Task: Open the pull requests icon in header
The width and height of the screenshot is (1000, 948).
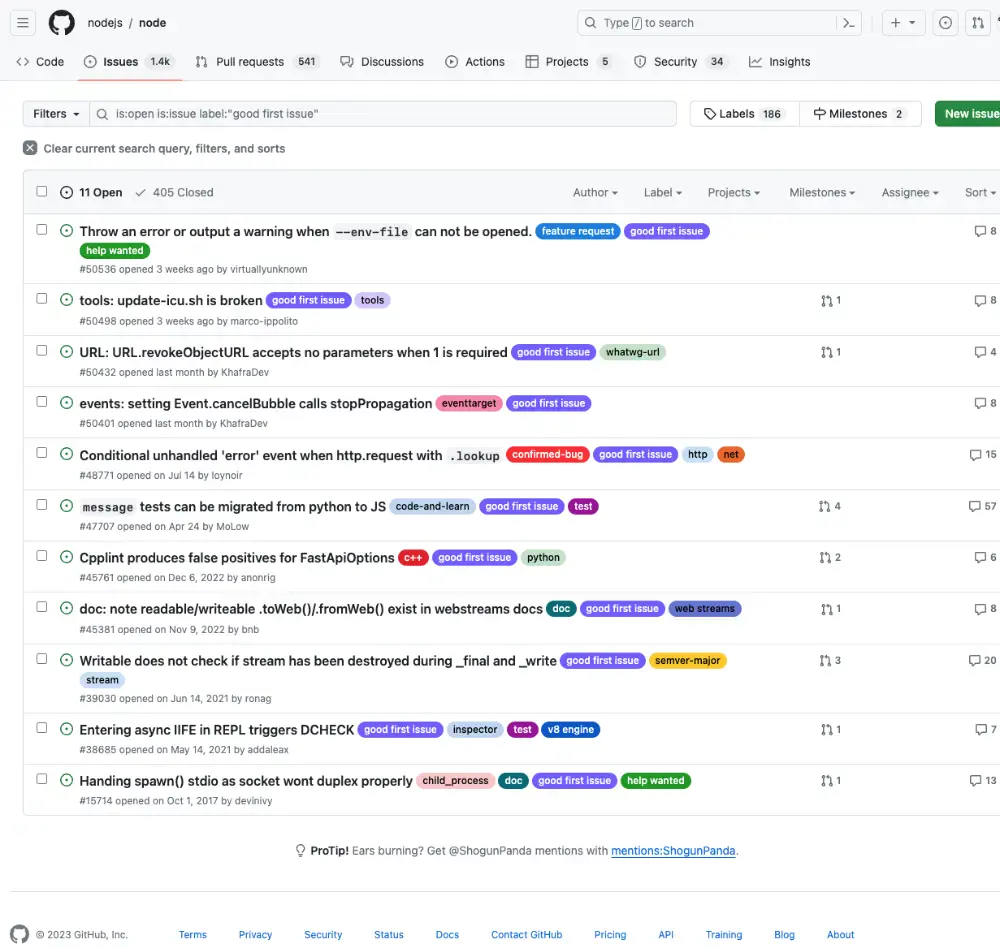Action: coord(978,23)
